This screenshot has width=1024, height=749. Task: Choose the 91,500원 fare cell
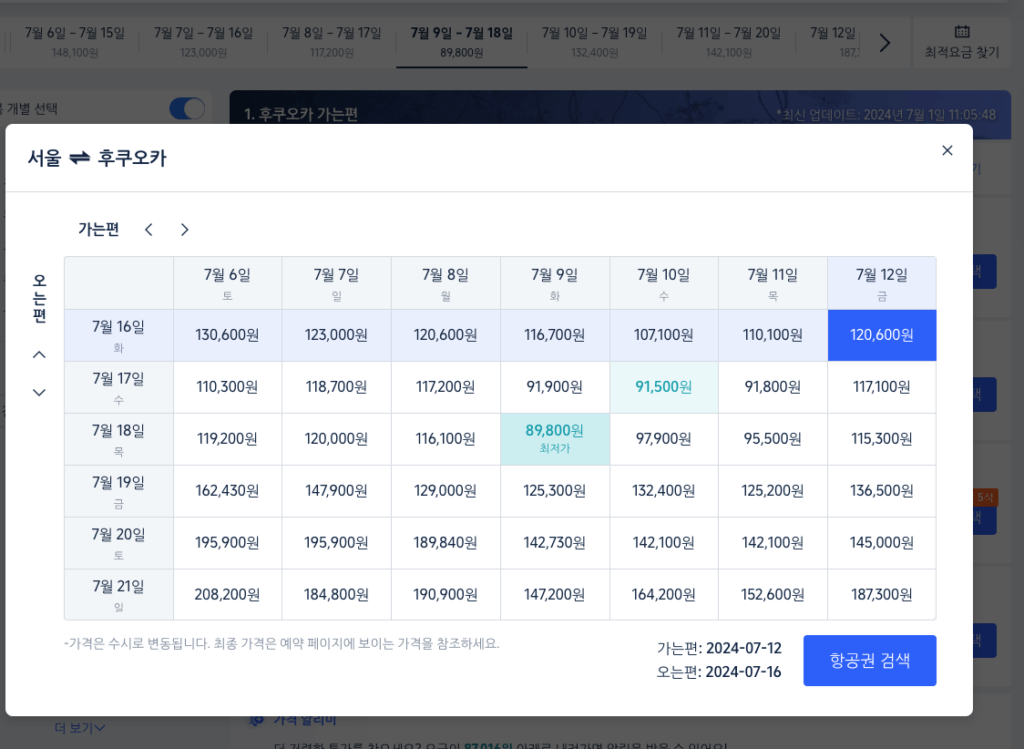click(x=664, y=387)
